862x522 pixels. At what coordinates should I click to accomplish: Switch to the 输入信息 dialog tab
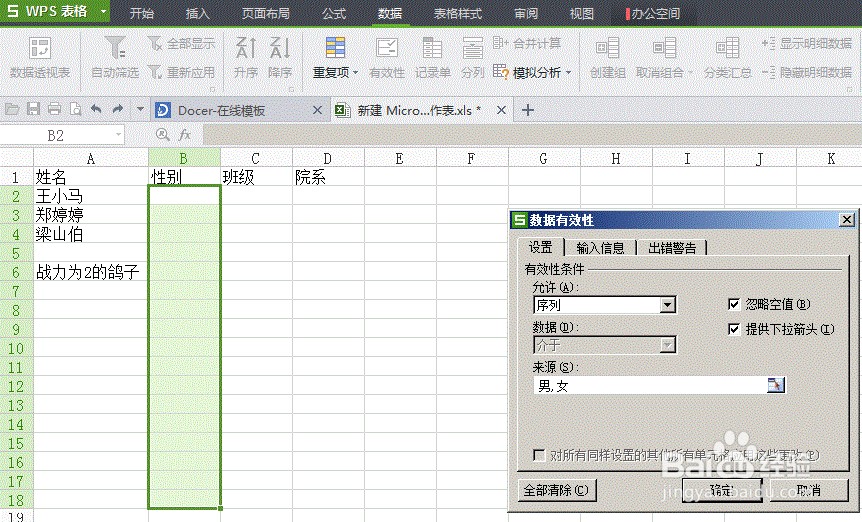(x=600, y=248)
